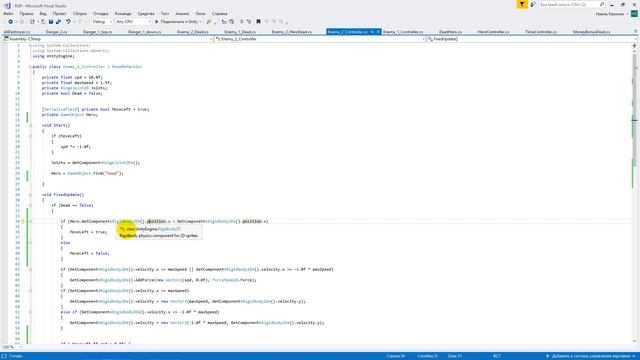
Task: Collapse the using directives region
Action: pyautogui.click(x=30, y=45)
